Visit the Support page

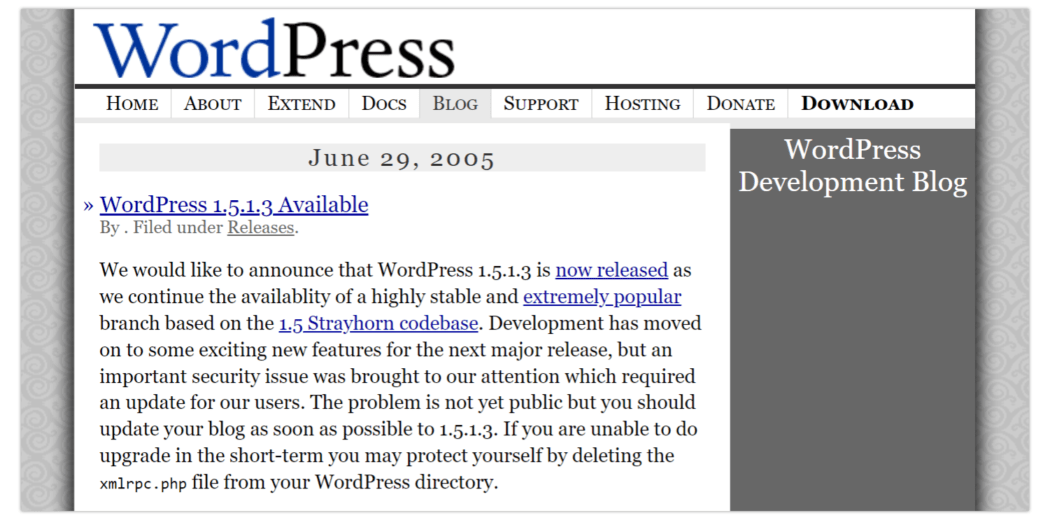point(540,104)
